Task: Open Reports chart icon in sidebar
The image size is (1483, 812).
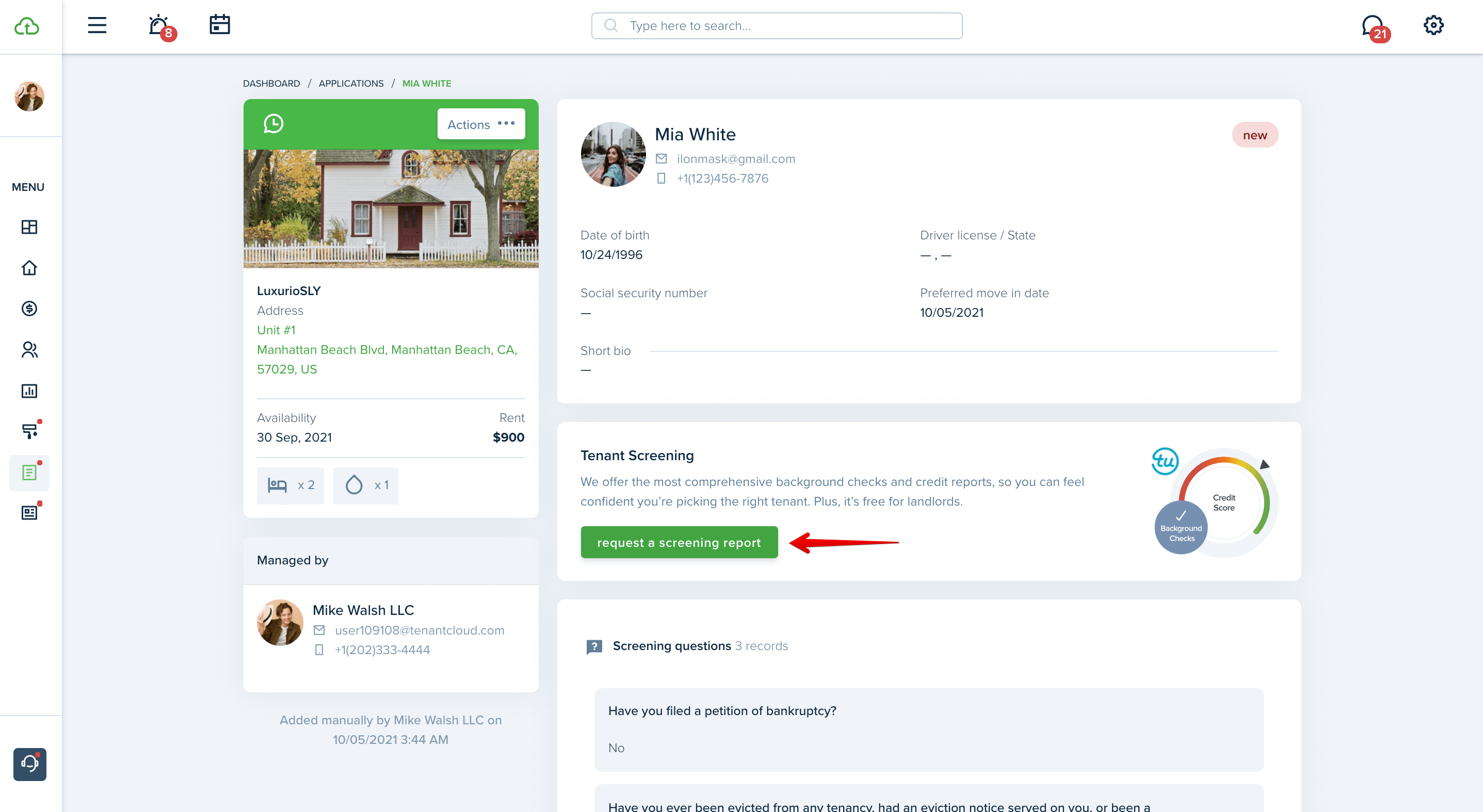Action: [x=29, y=391]
